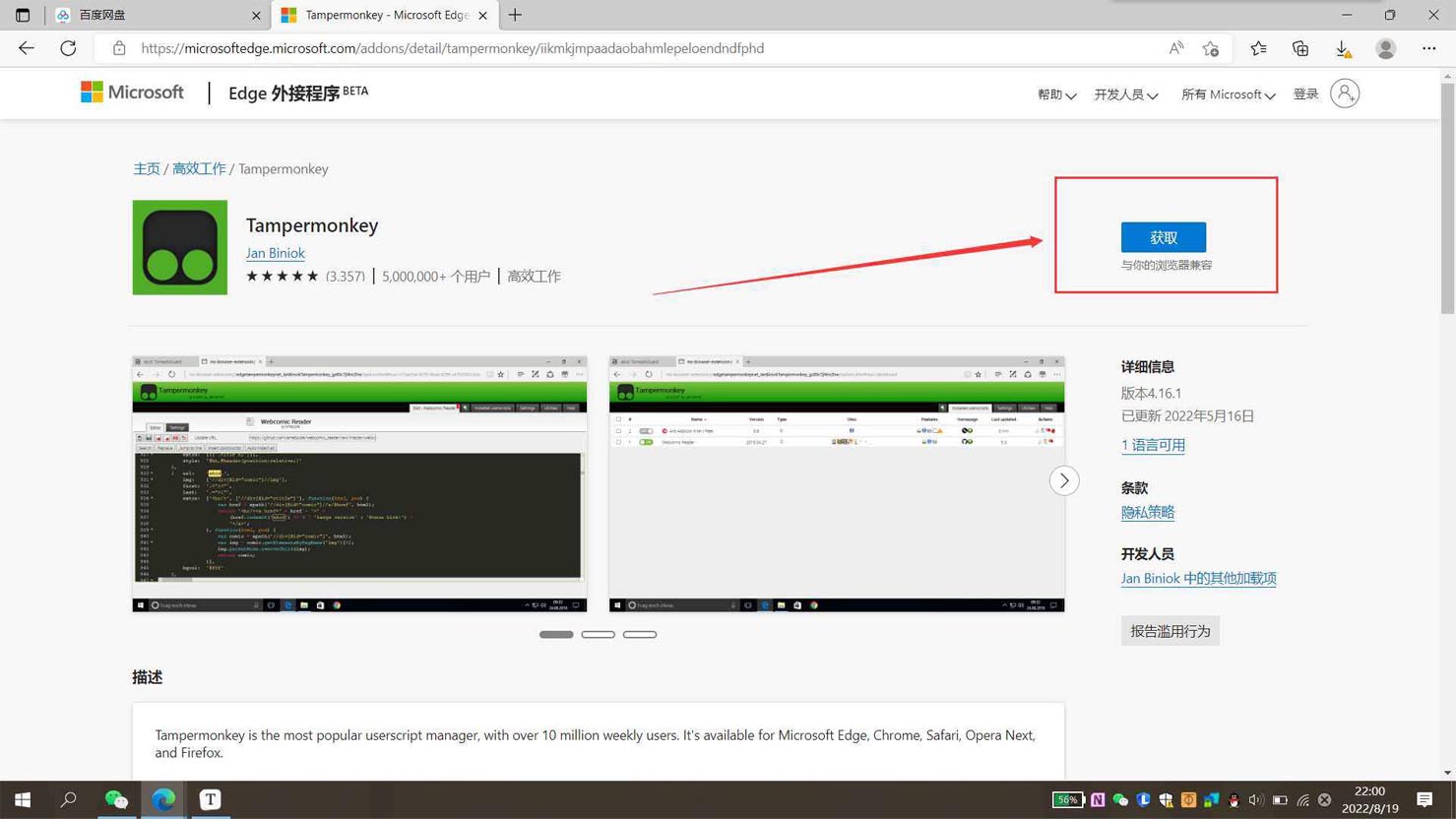
Task: Open taskbar search
Action: tap(68, 799)
